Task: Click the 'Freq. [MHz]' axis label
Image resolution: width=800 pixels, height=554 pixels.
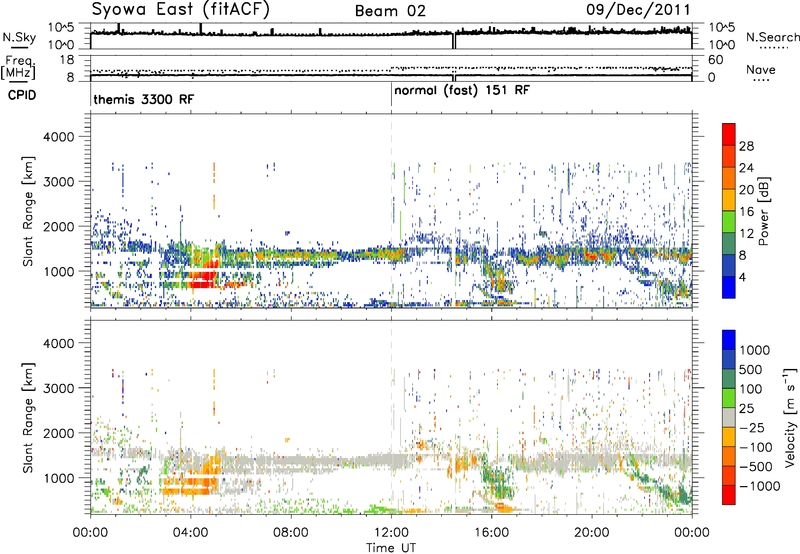Action: pyautogui.click(x=18, y=68)
